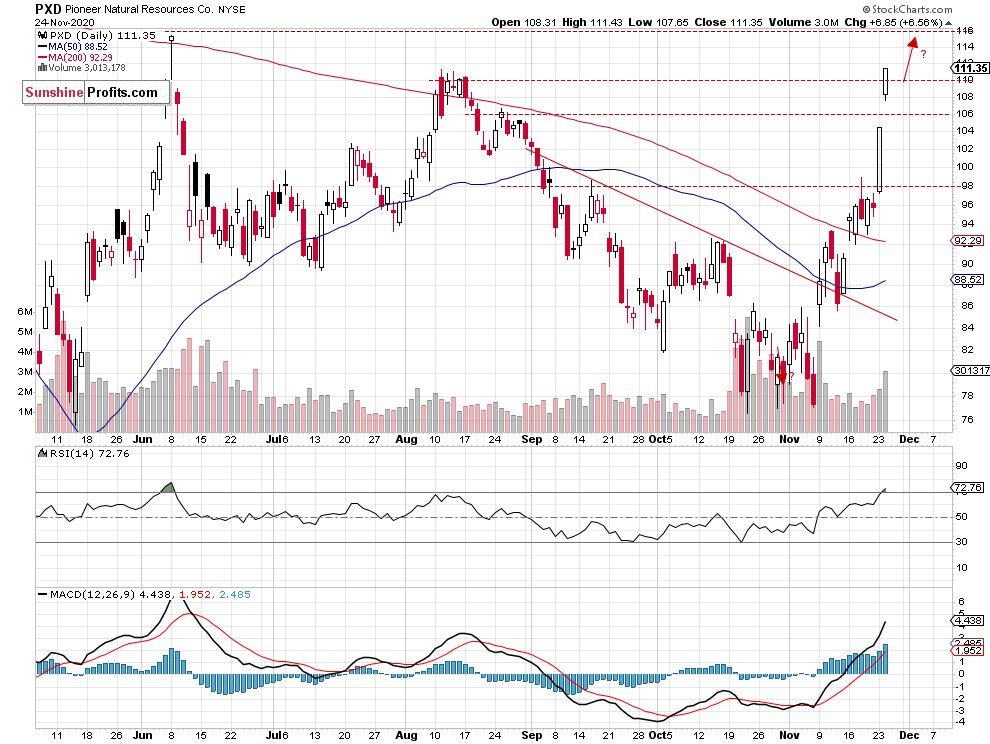Click the 1M volume scale label
The image size is (990, 744).
click(x=25, y=412)
